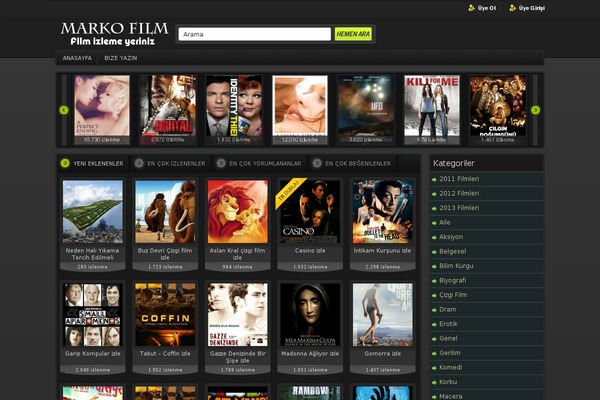This screenshot has height=400, width=600.
Task: Advance the movie carousel with right arrow
Action: coord(535,110)
